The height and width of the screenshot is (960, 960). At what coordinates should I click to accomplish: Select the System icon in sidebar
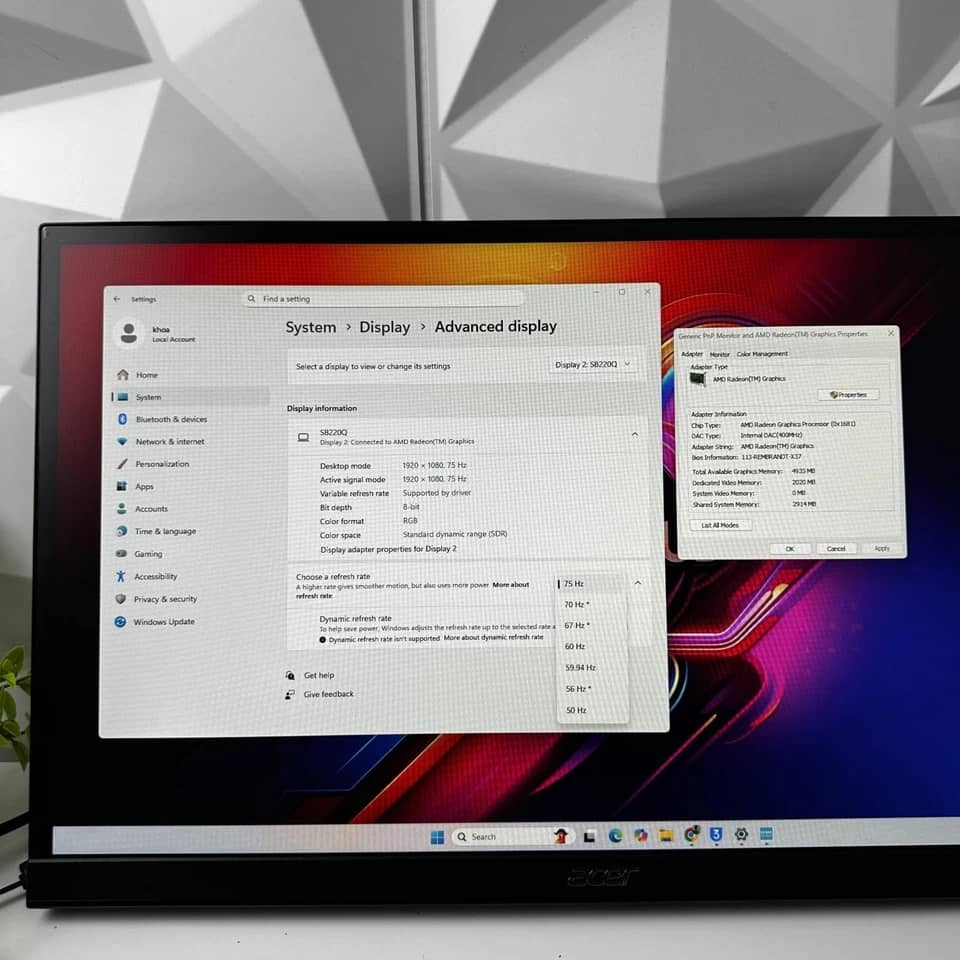click(122, 397)
